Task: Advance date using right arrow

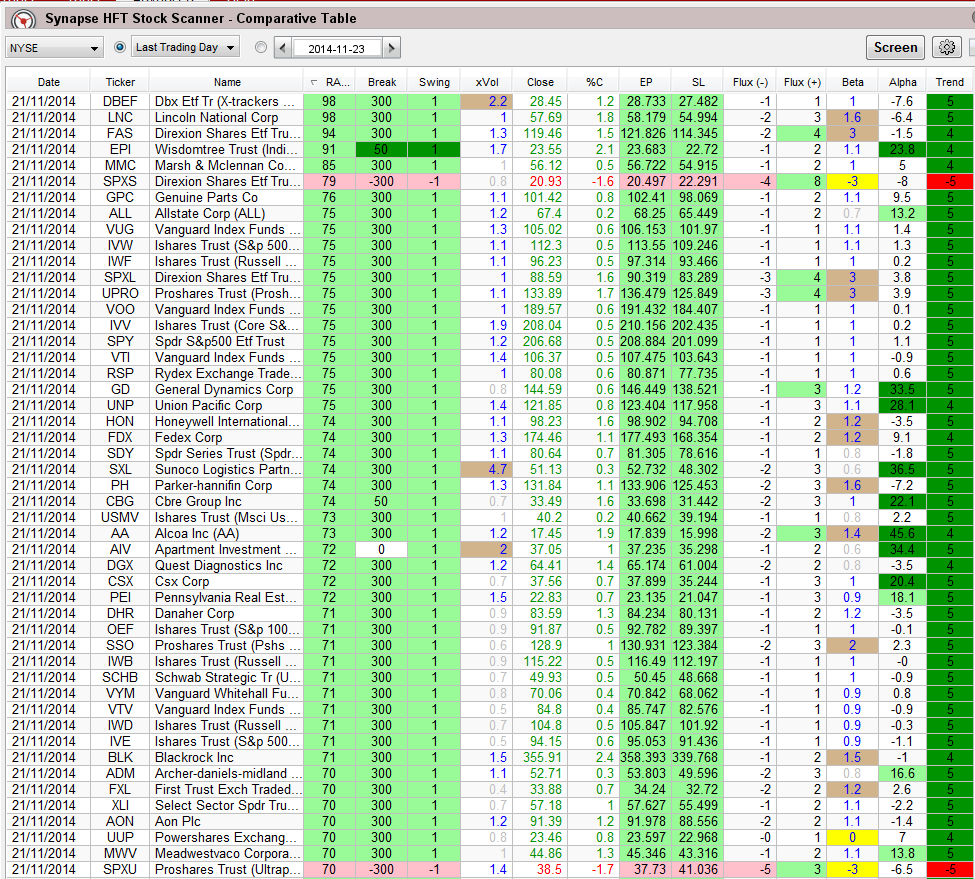Action: pos(391,47)
